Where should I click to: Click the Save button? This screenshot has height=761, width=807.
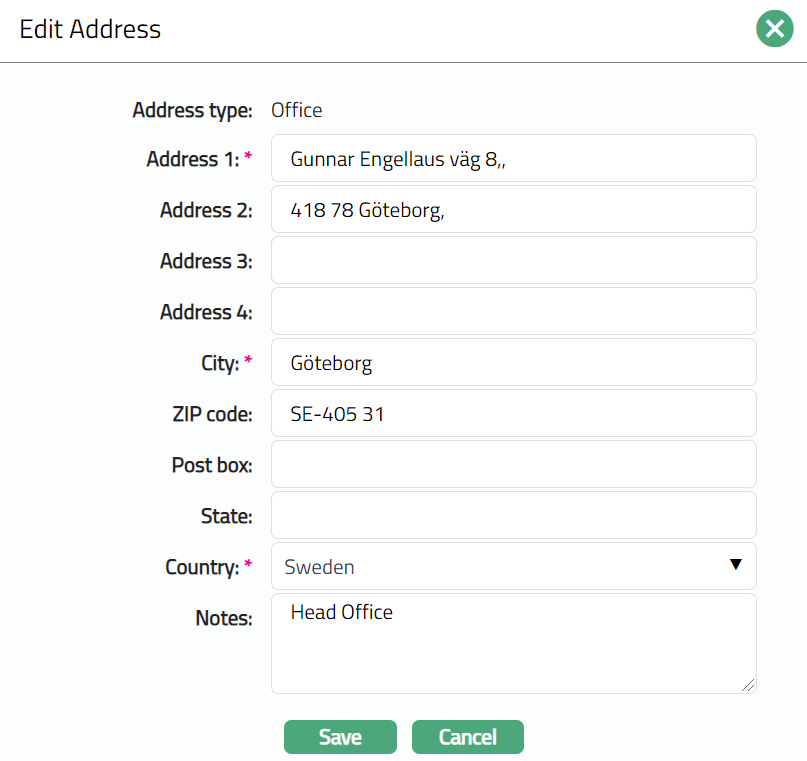(x=340, y=737)
